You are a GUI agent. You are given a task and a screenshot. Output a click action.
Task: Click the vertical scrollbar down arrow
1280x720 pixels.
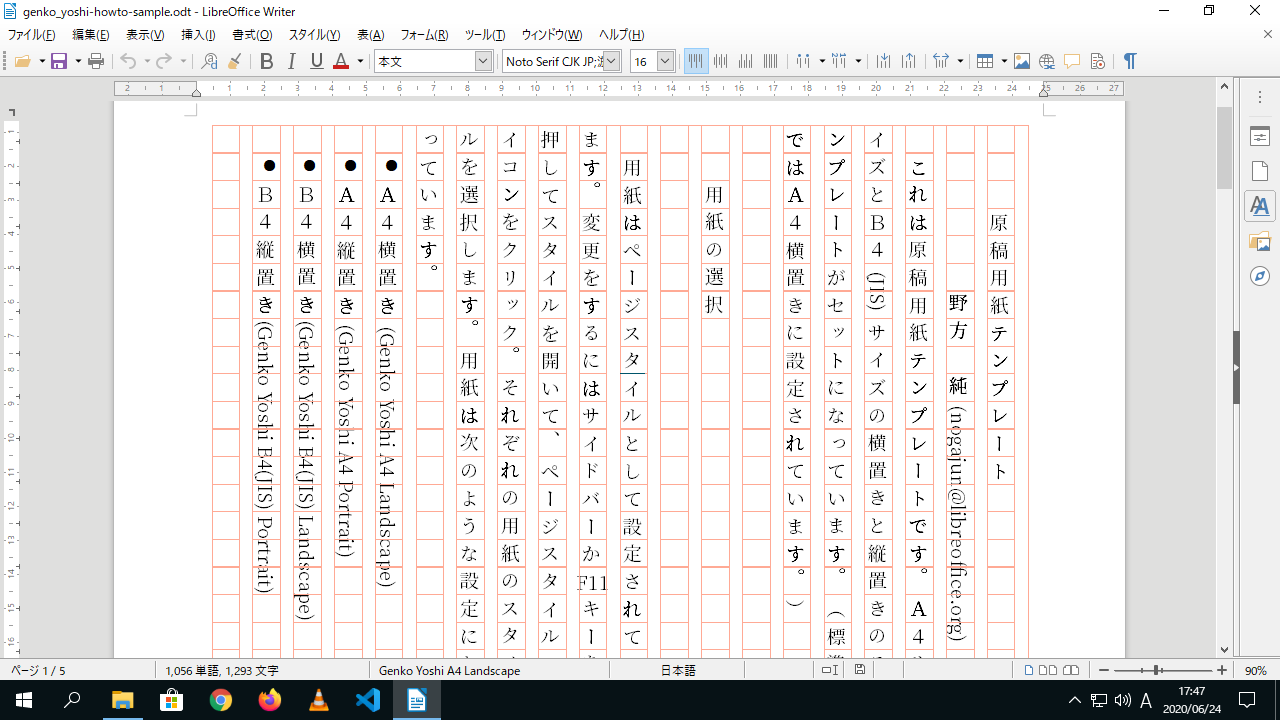1225,649
